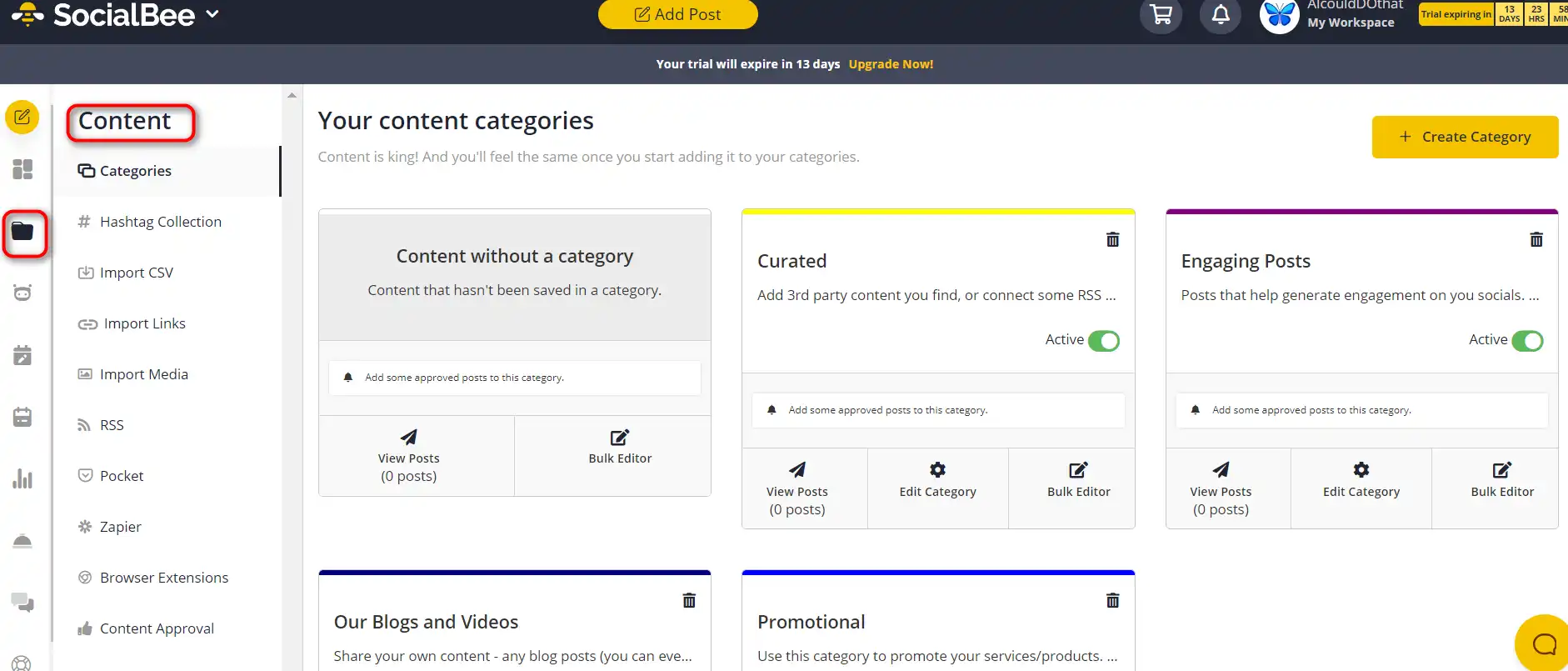Toggle the Curated category Active switch

[1104, 341]
